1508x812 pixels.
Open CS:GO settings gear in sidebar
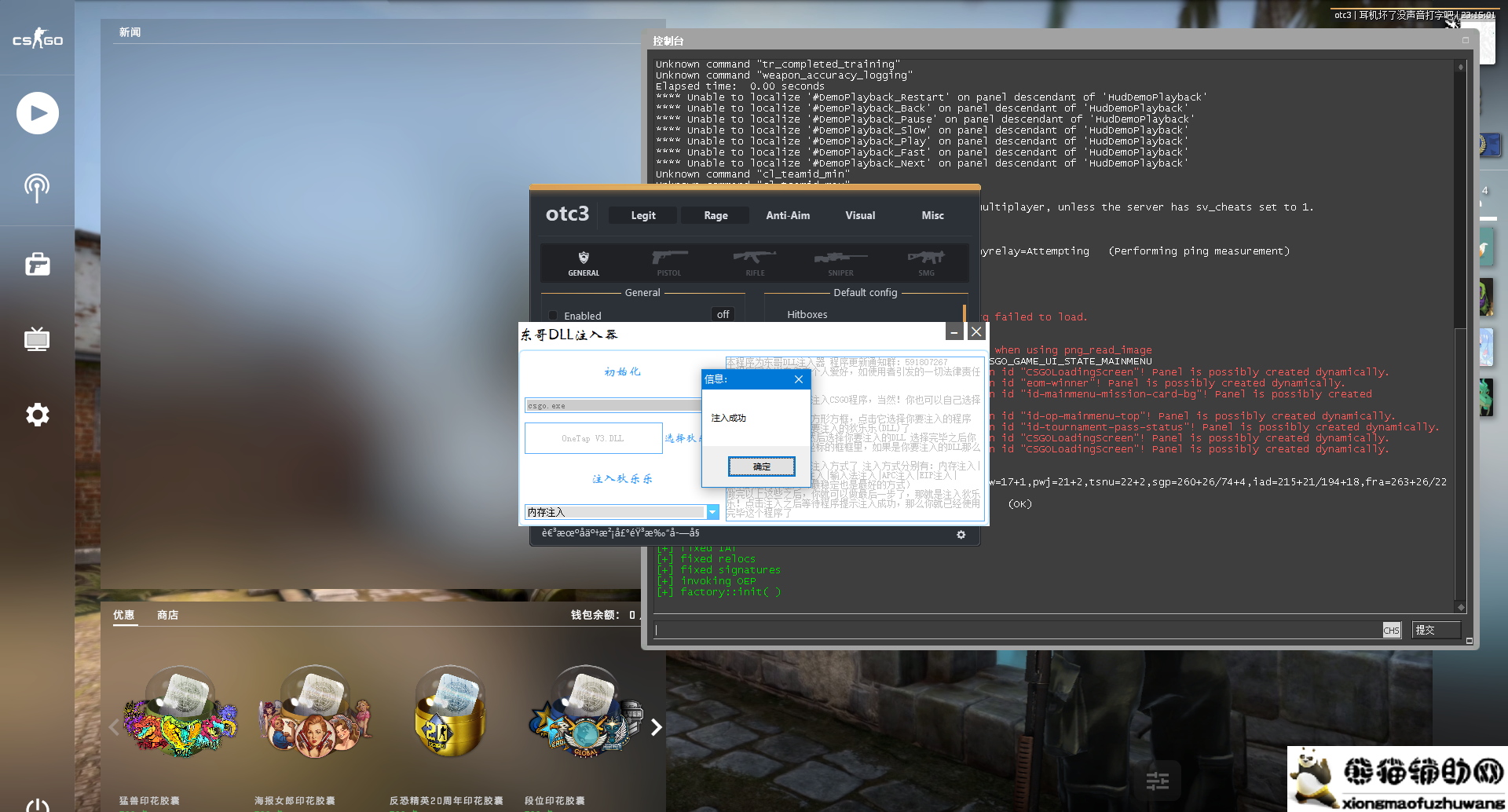tap(37, 415)
